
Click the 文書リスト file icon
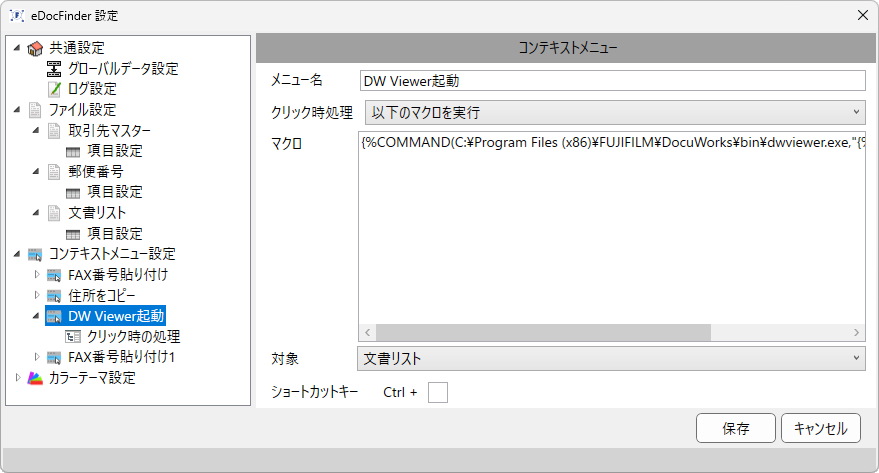pos(54,213)
